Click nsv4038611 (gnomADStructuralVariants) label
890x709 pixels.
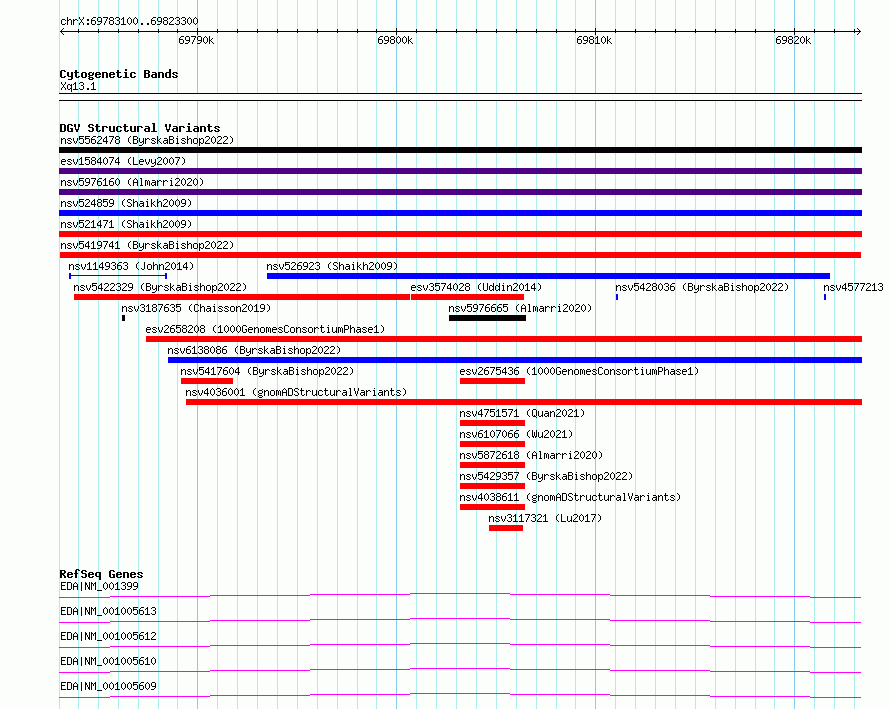tap(570, 497)
